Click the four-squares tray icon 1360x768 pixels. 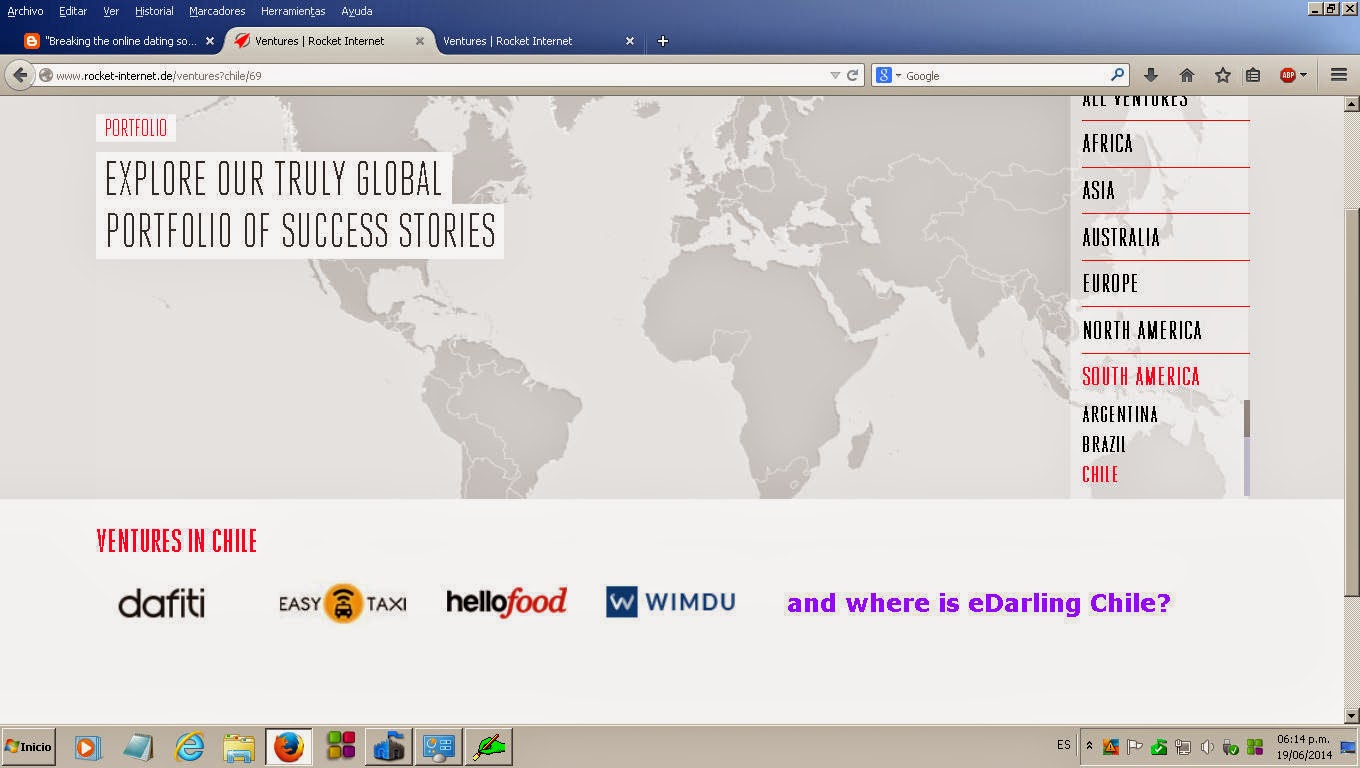1255,747
